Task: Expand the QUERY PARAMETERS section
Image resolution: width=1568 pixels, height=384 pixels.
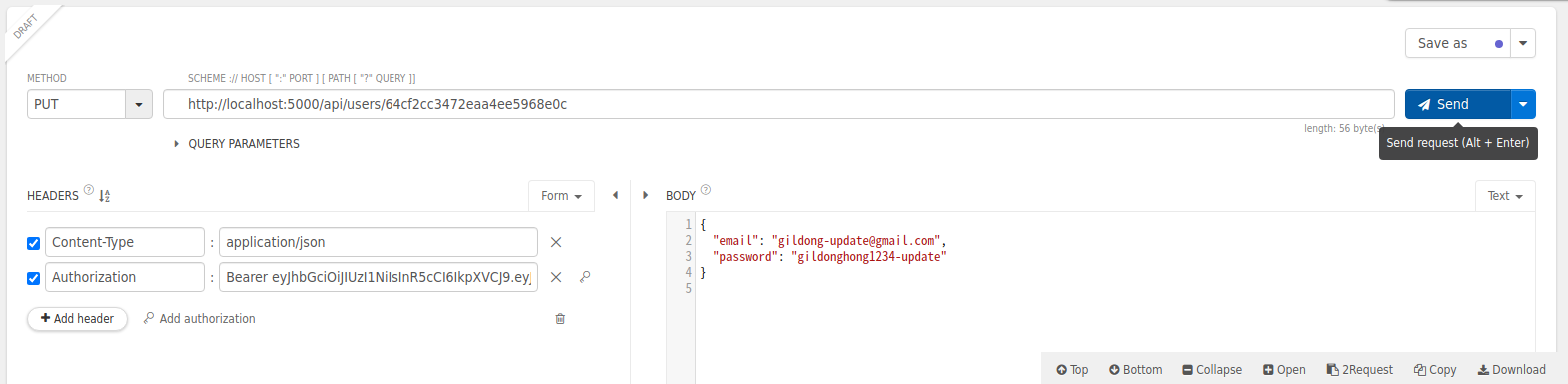Action: pyautogui.click(x=237, y=144)
